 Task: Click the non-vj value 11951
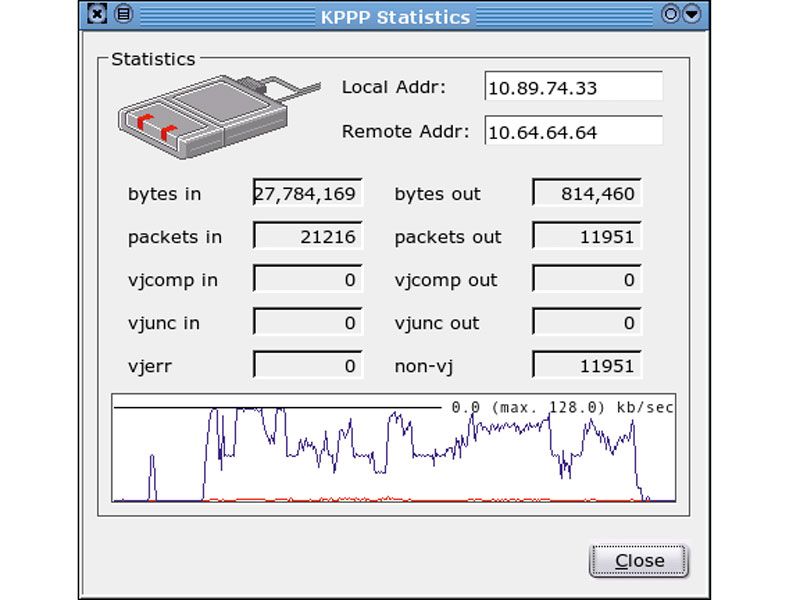[587, 365]
